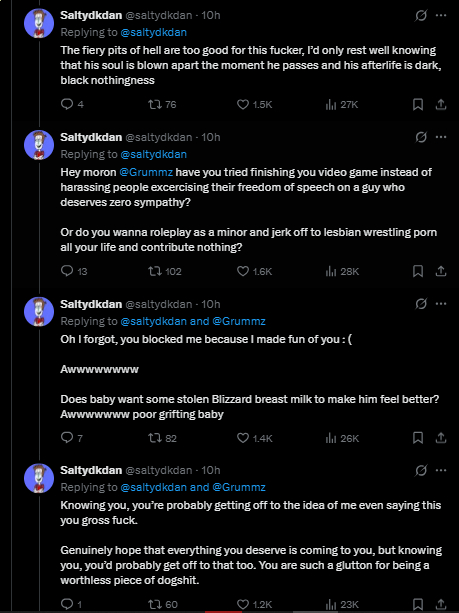Viewport: 459px width, 613px height.
Task: Retweet the post with 102 reposts
Action: click(x=155, y=271)
